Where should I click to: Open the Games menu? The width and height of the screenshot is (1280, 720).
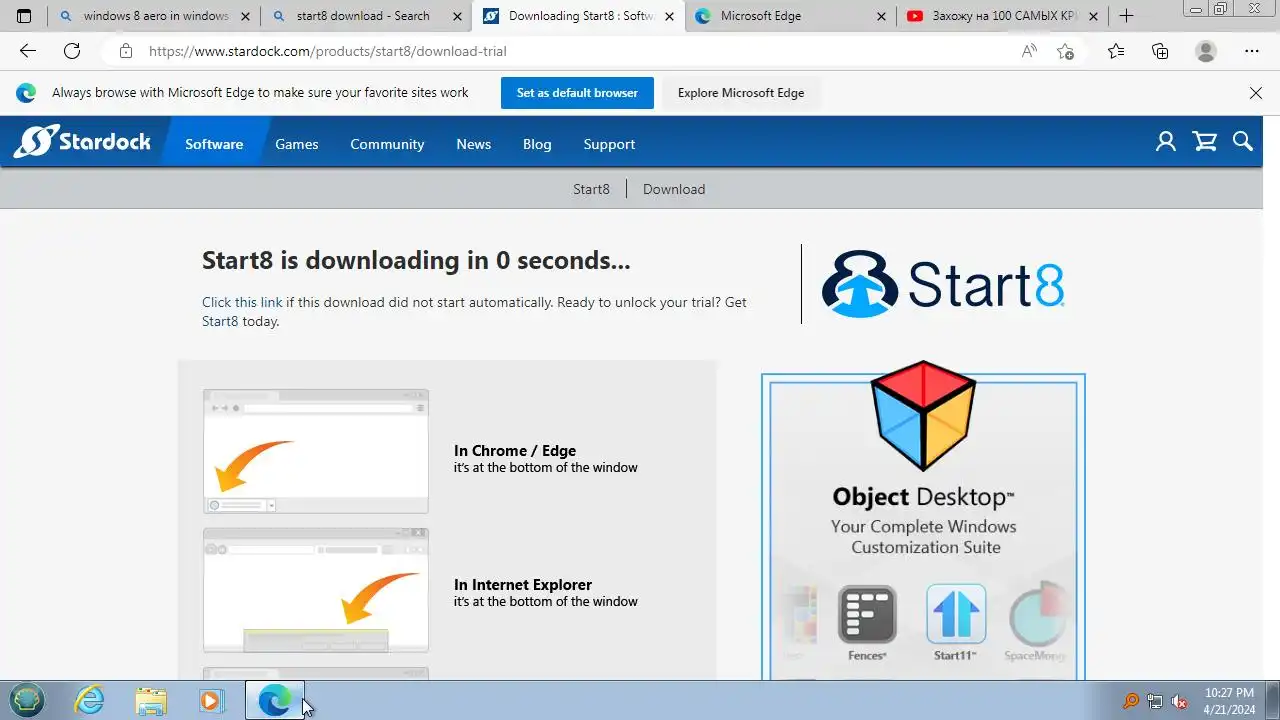tap(297, 144)
